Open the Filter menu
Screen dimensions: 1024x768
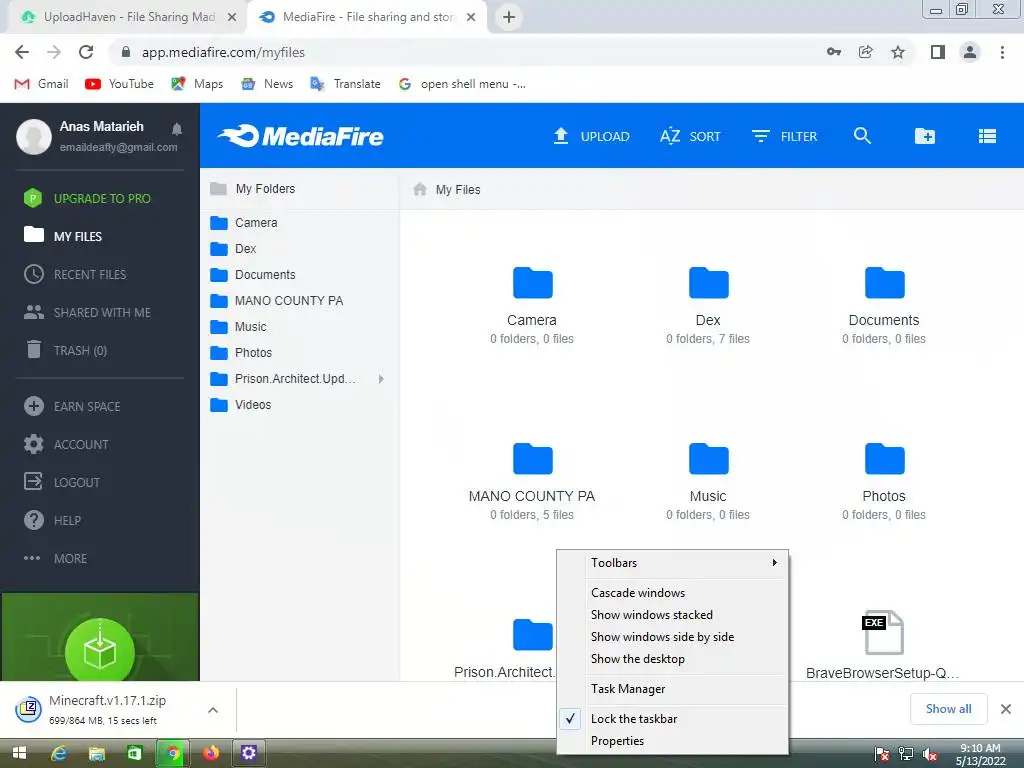784,136
